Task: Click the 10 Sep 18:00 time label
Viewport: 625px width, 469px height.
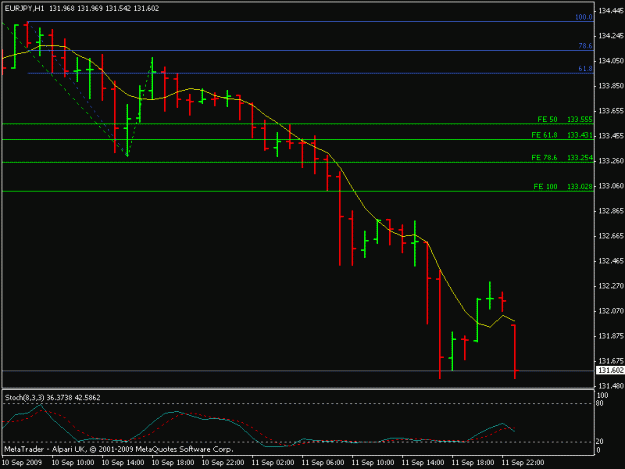Action: click(x=173, y=463)
